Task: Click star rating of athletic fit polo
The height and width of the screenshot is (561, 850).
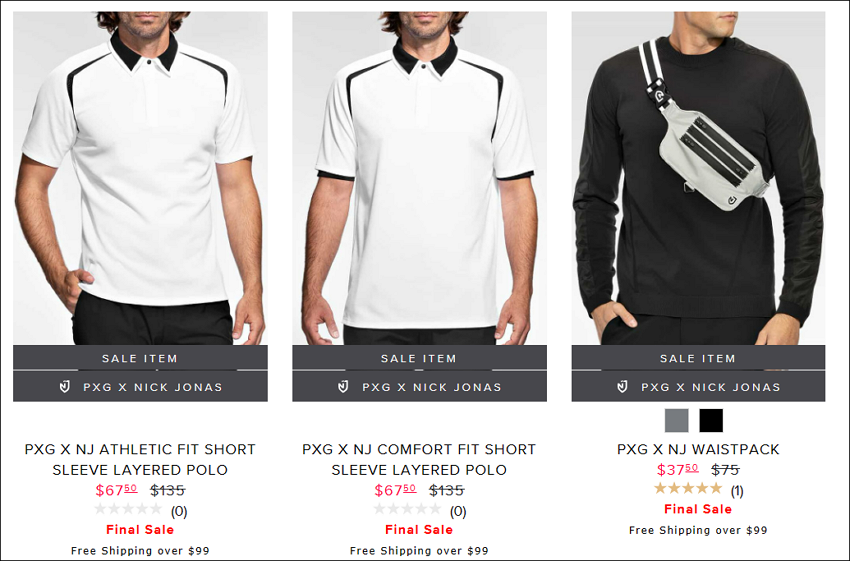Action: point(128,510)
